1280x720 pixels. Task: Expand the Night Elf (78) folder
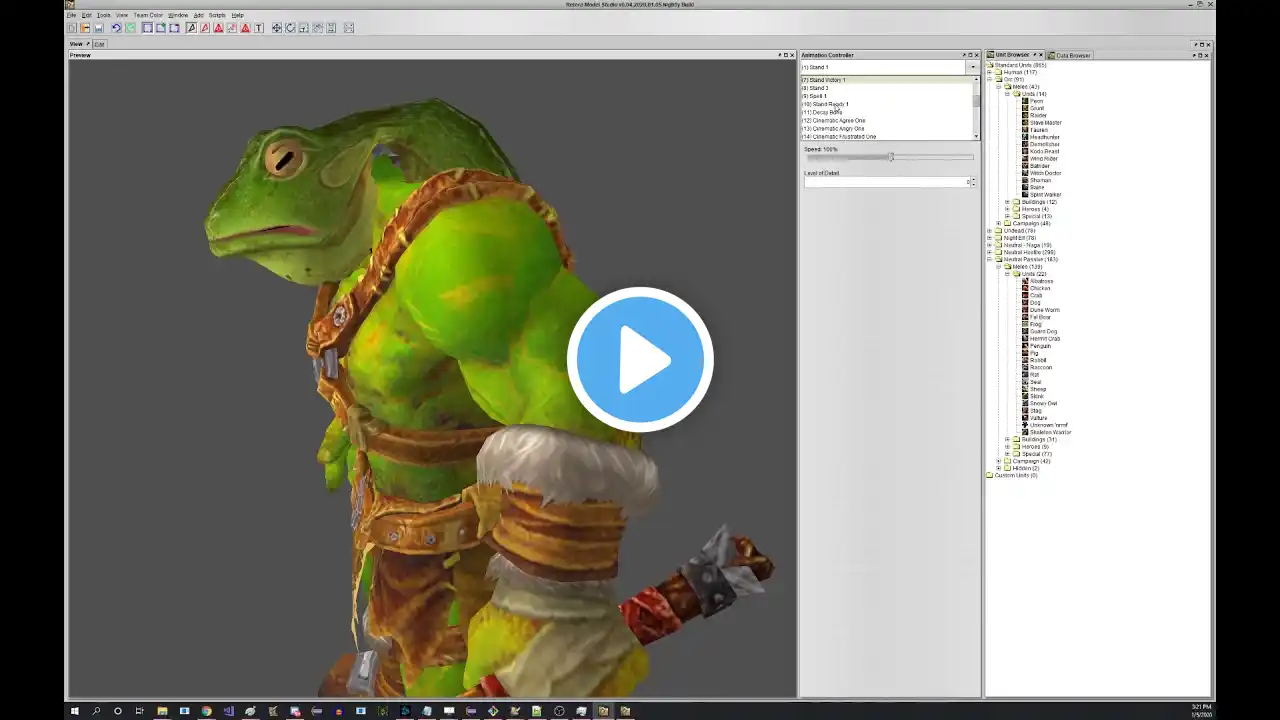pos(990,238)
